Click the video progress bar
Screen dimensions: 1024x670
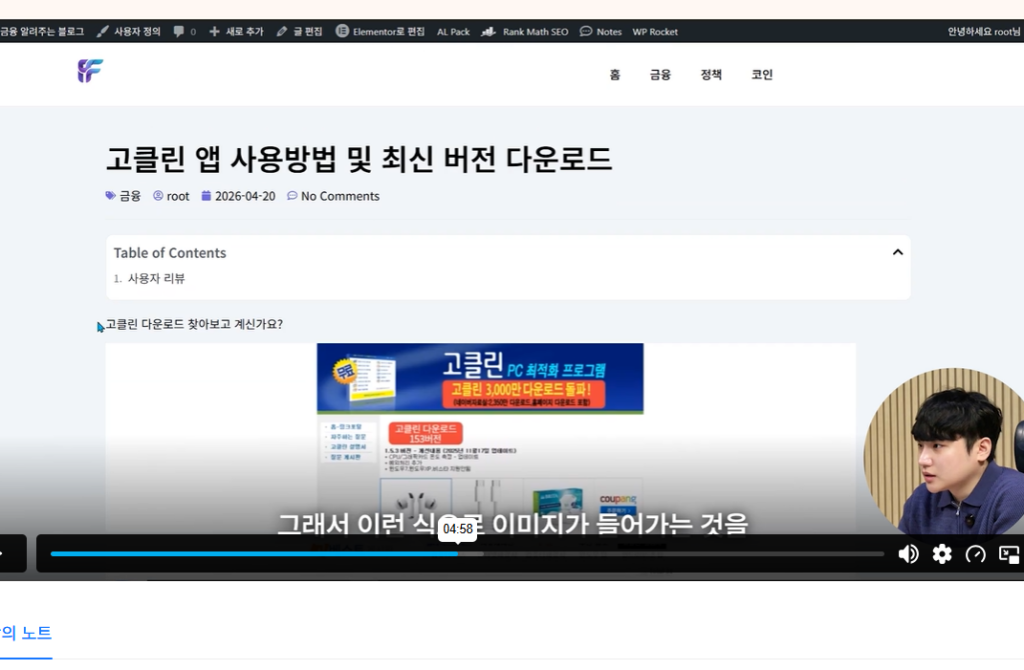point(467,554)
